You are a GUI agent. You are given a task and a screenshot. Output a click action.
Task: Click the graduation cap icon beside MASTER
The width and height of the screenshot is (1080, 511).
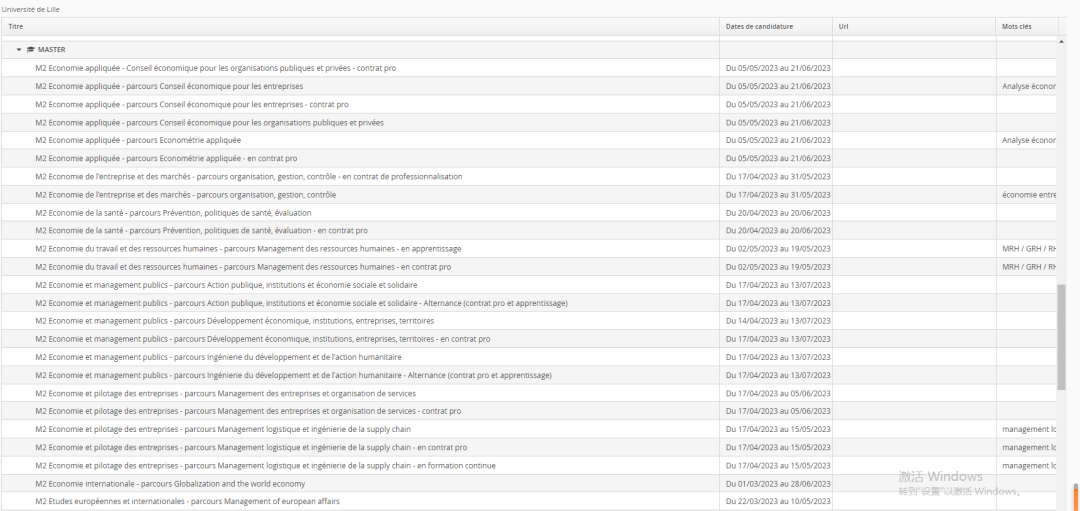pos(30,50)
